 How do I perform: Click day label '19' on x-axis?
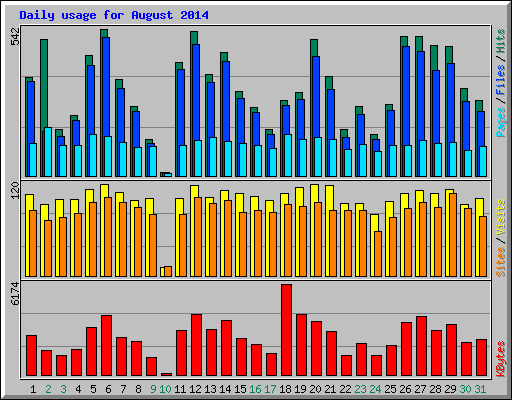click(301, 389)
